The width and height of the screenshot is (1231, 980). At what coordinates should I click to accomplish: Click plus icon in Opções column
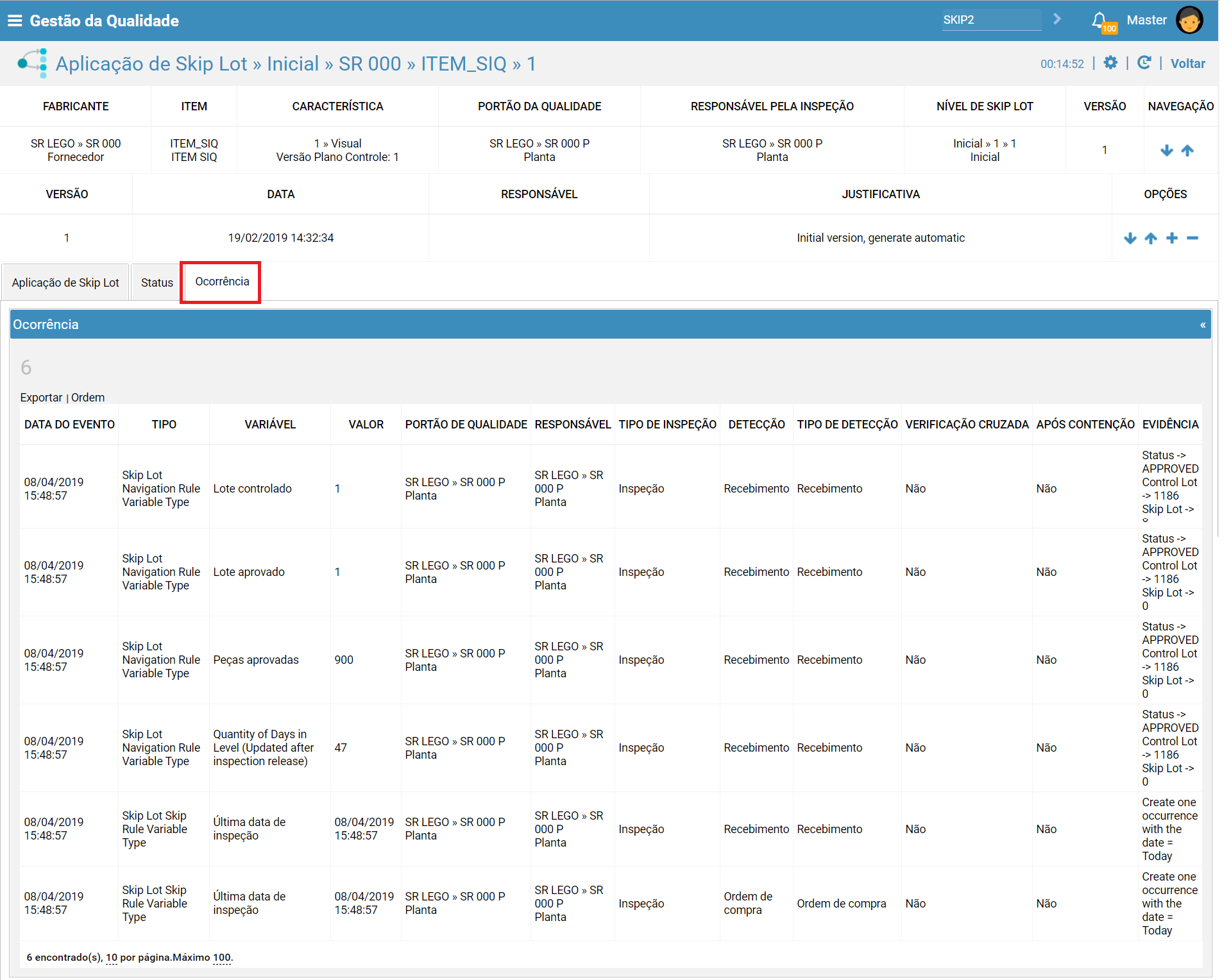[1172, 239]
